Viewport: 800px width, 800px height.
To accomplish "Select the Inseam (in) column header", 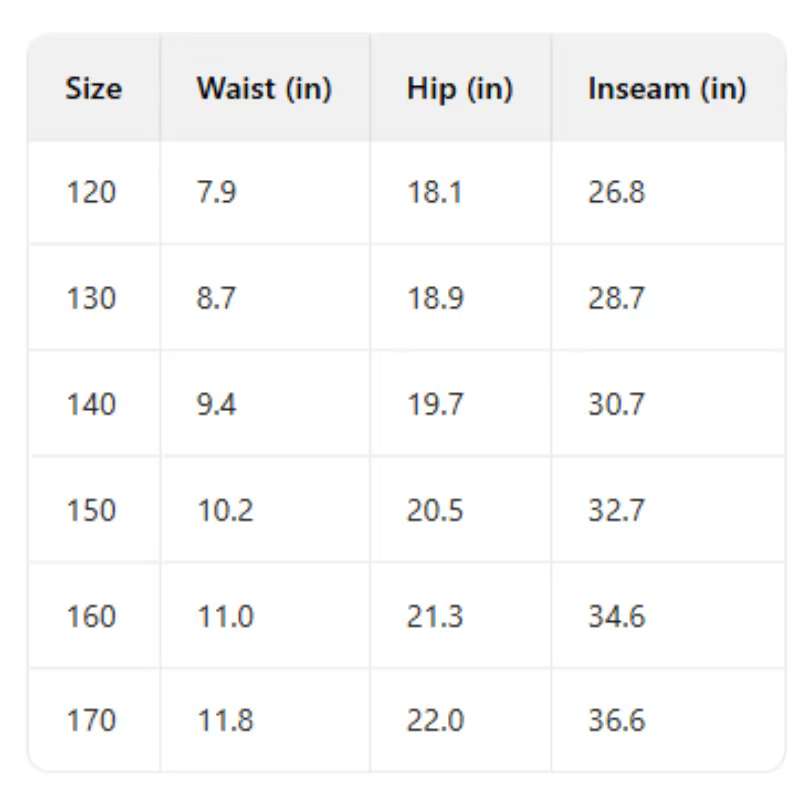I will click(667, 89).
